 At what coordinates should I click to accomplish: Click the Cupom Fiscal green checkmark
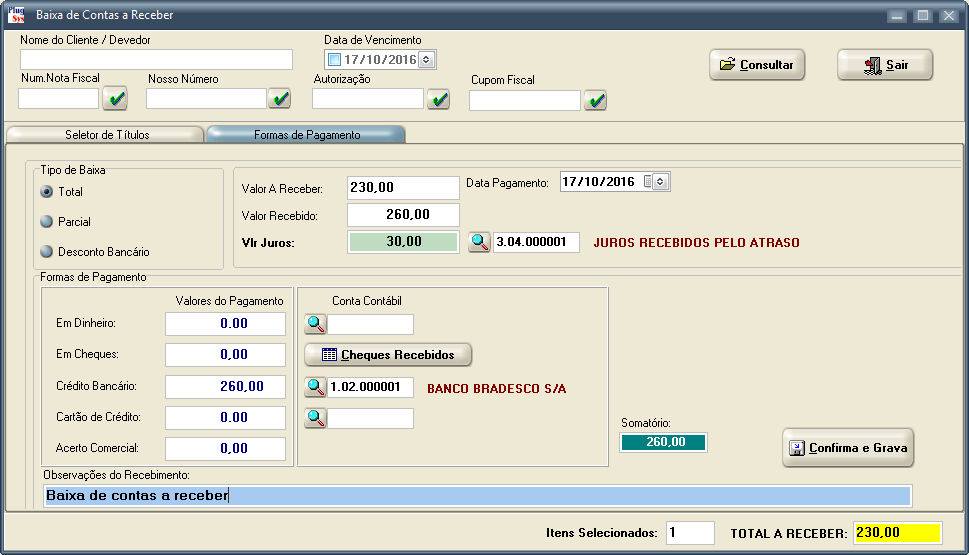[596, 100]
